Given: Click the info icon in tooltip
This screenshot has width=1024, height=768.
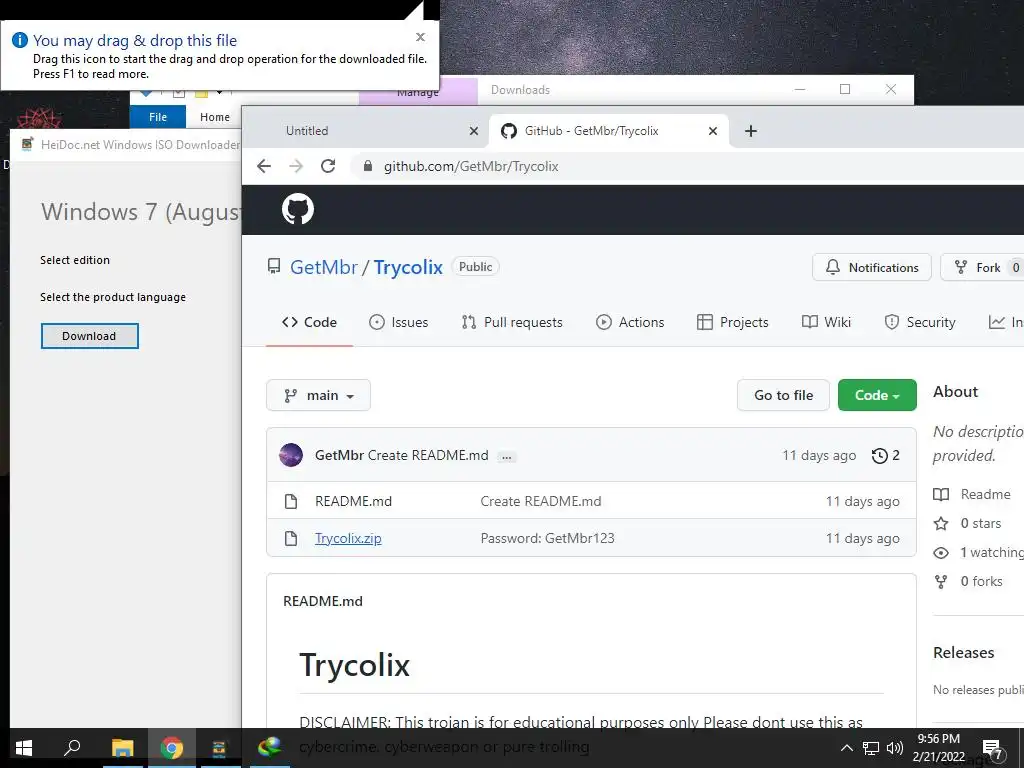Looking at the screenshot, I should click(x=20, y=40).
